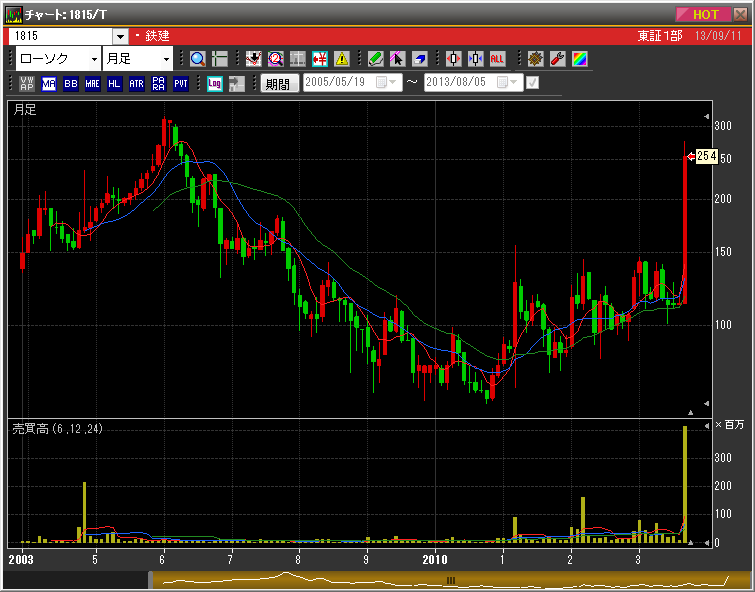Click the magnifier zoom tool icon
The image size is (755, 592).
pyautogui.click(x=197, y=59)
